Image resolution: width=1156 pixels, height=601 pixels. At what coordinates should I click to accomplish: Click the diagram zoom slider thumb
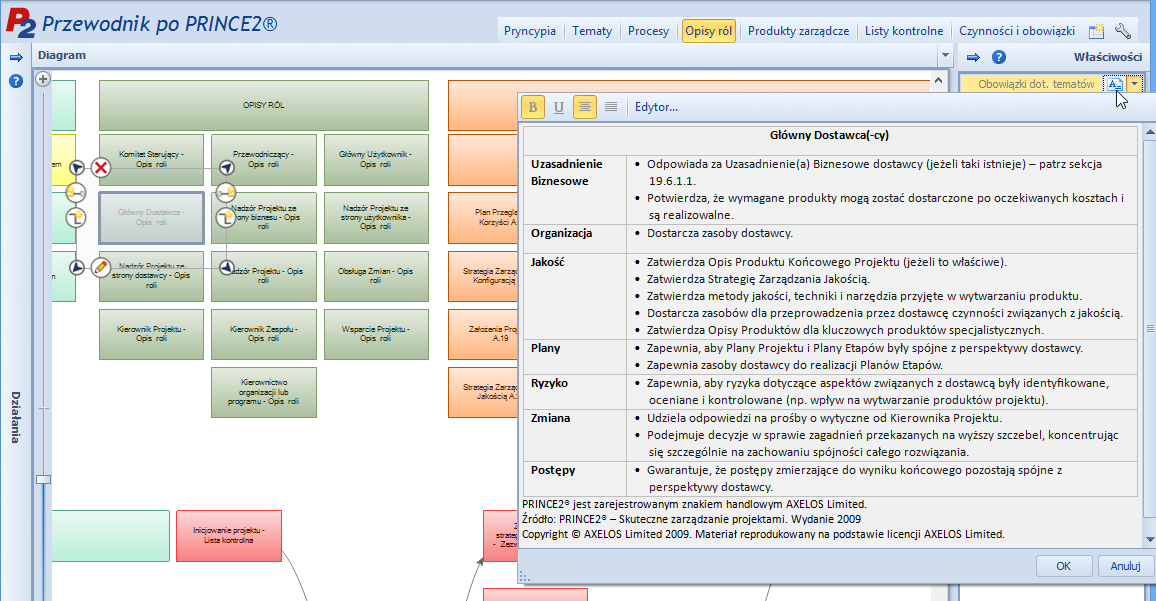tap(43, 479)
